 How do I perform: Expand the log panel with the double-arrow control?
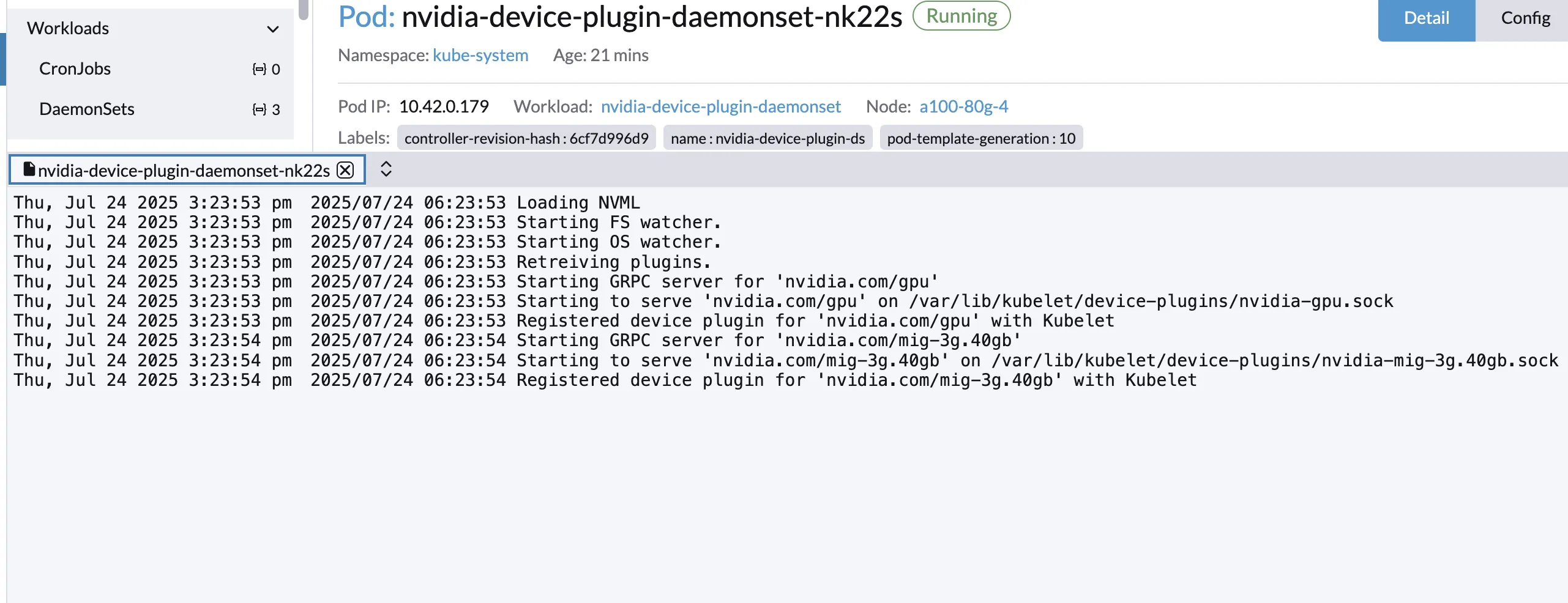point(386,169)
